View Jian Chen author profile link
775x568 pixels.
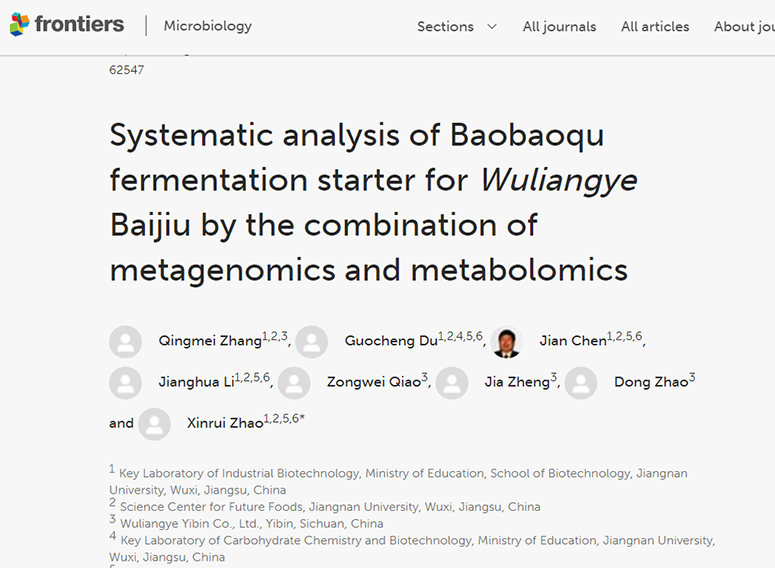573,341
